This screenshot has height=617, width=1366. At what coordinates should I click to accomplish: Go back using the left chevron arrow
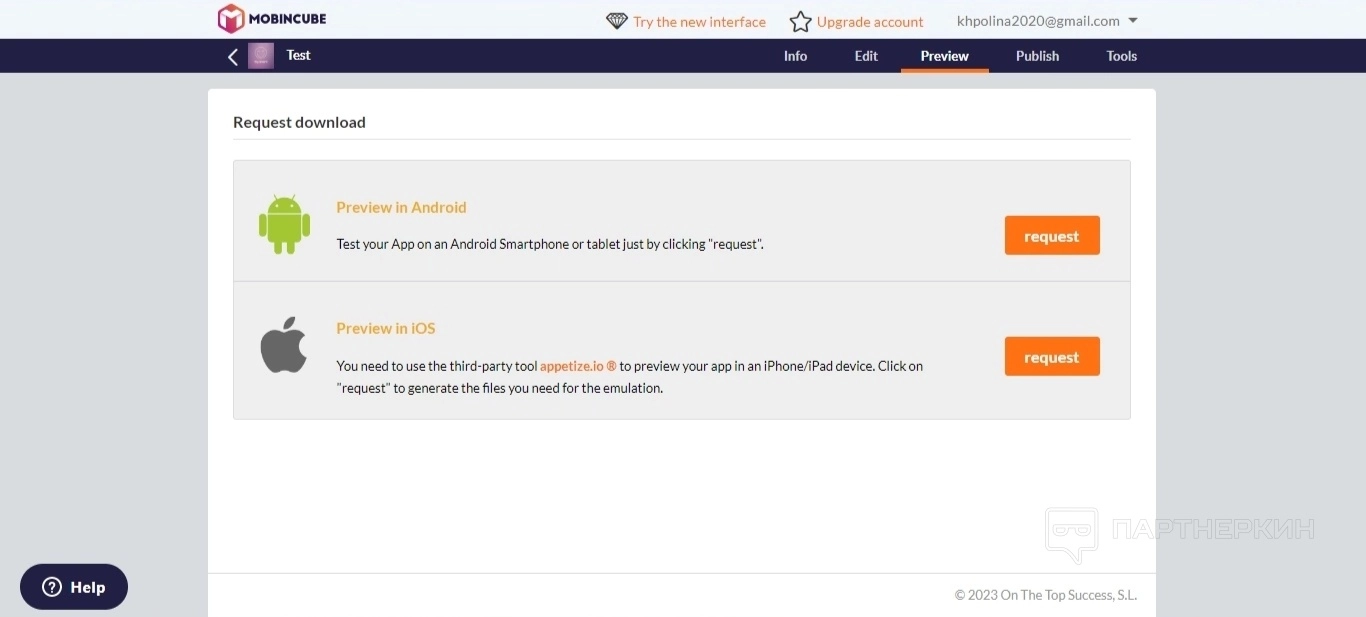coord(233,56)
